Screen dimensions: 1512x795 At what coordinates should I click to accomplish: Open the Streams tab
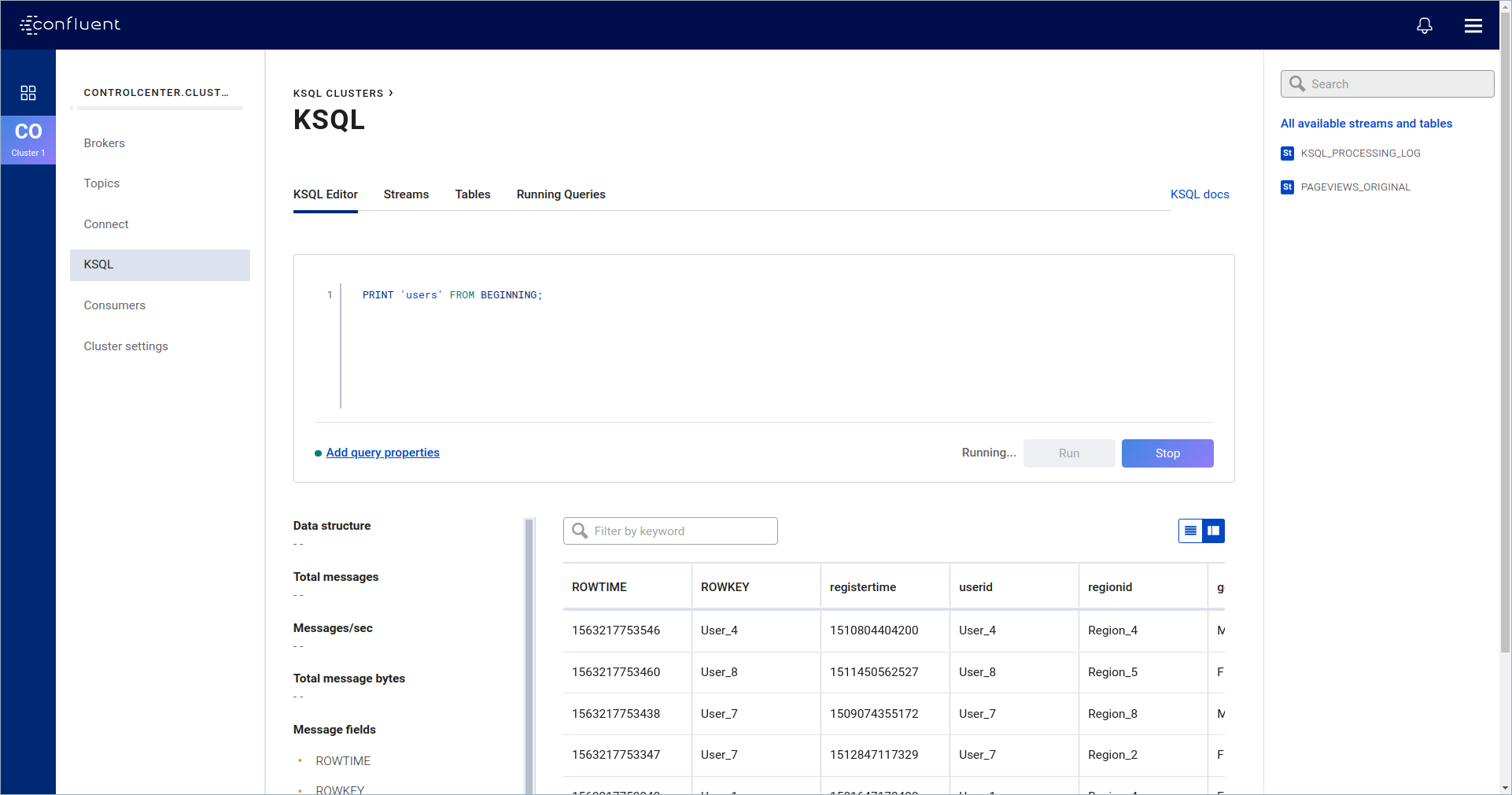[406, 194]
